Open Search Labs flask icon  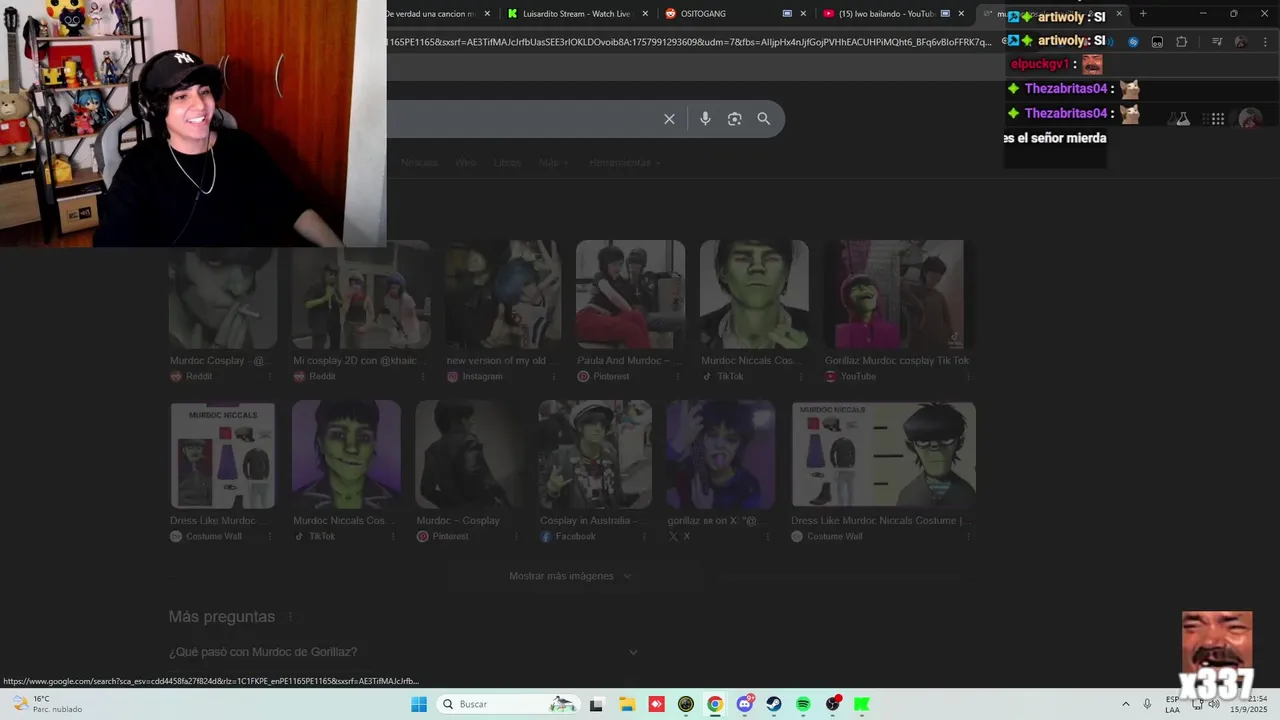pyautogui.click(x=1182, y=119)
